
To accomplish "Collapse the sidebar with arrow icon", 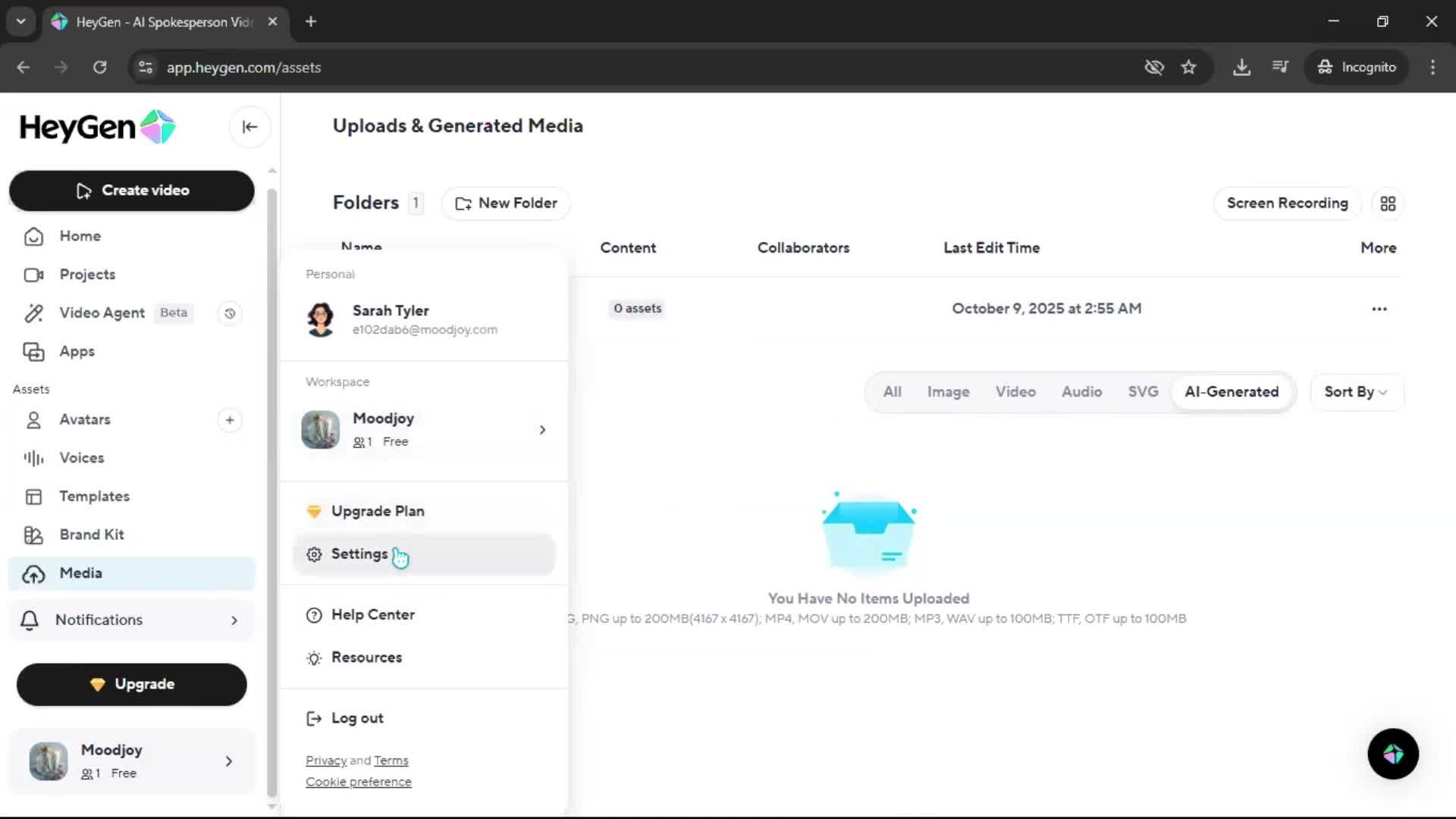I will tap(249, 127).
